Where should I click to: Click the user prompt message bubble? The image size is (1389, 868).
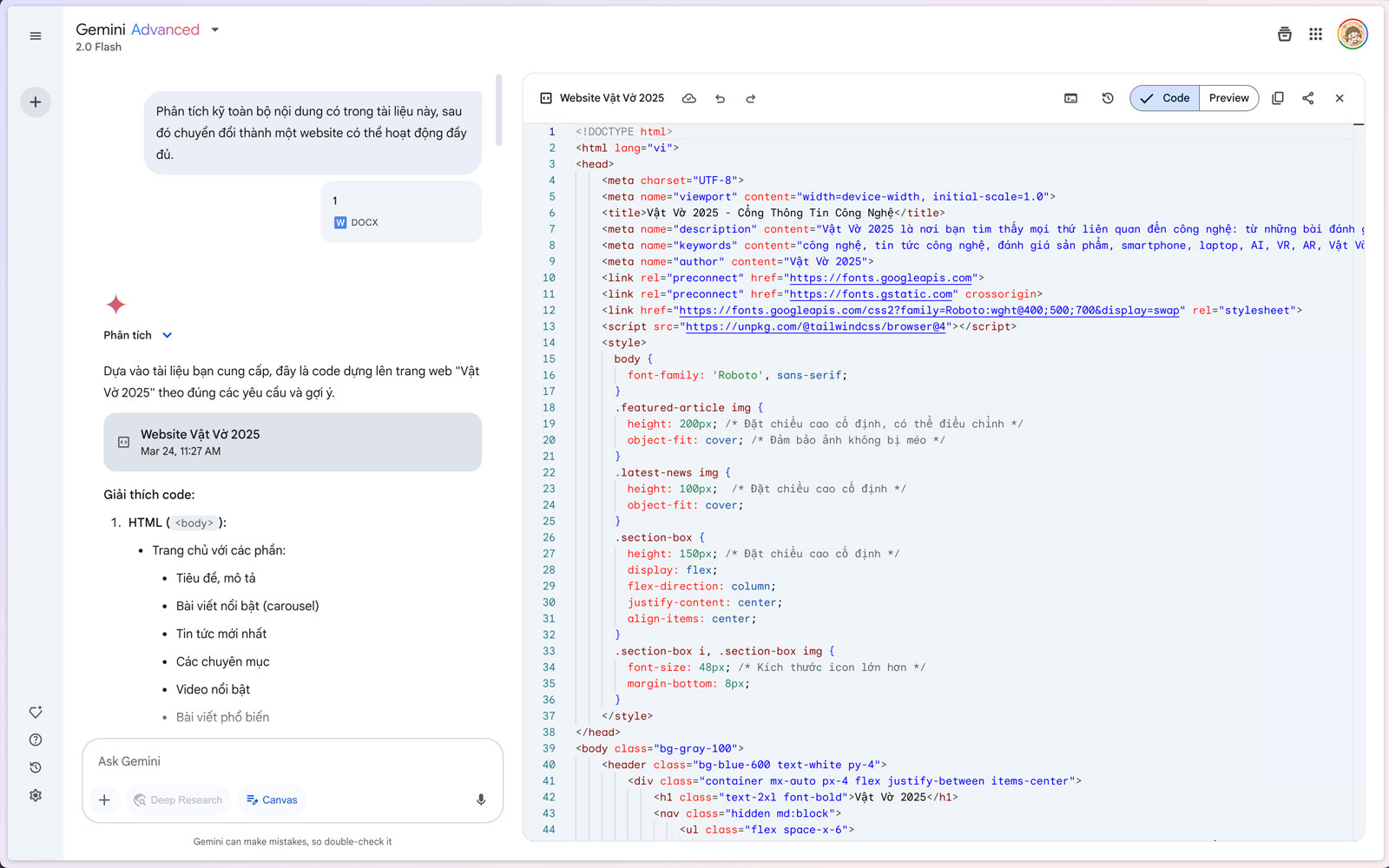tap(313, 133)
